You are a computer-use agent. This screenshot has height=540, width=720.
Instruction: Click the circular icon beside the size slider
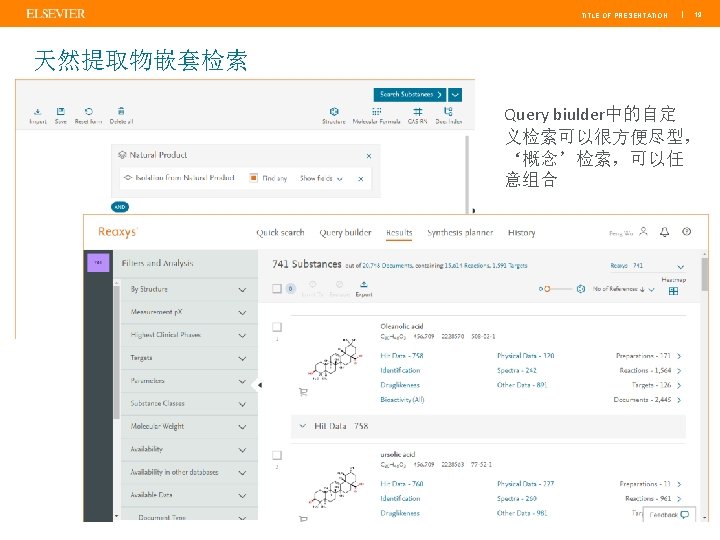tap(581, 289)
